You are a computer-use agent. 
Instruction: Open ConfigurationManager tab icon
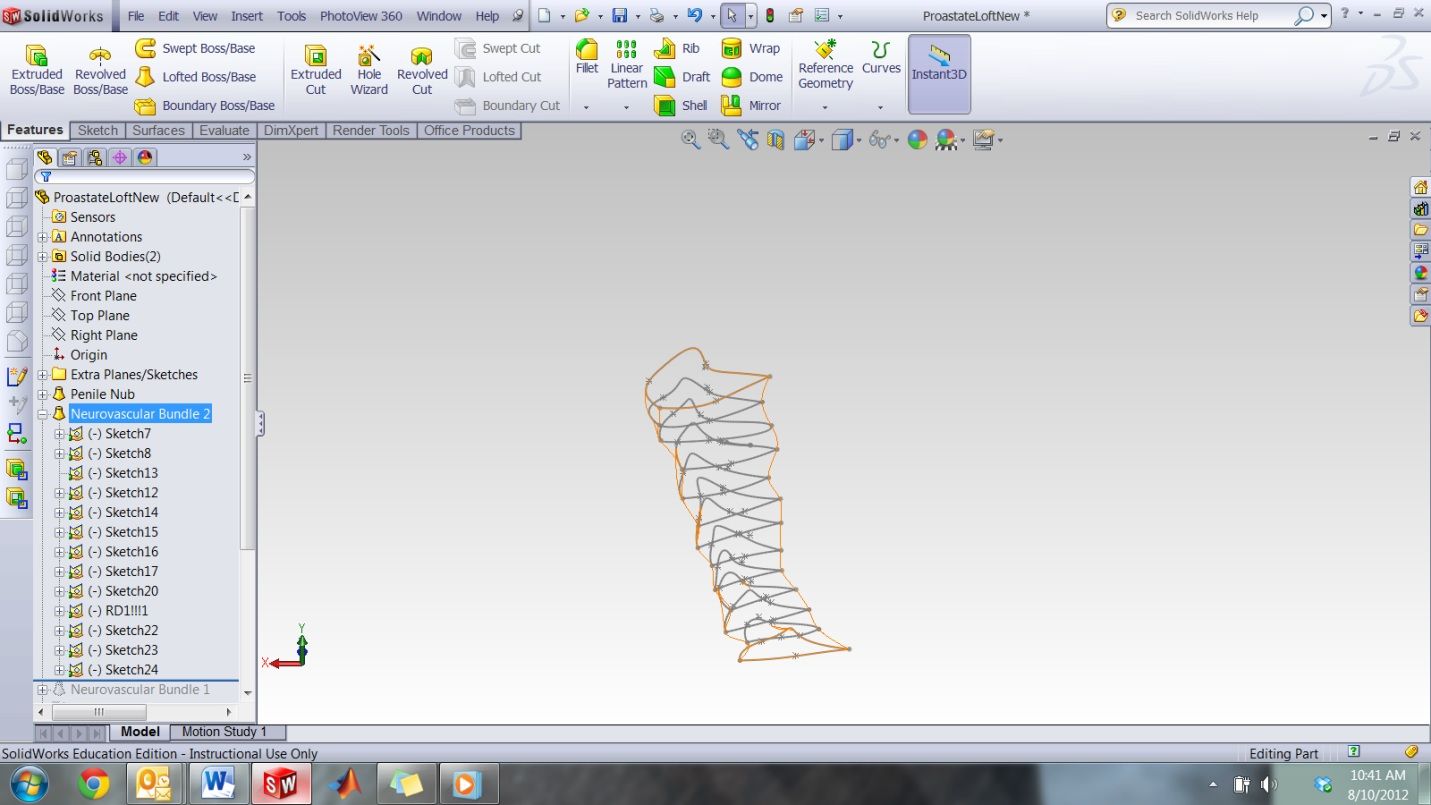pos(95,157)
